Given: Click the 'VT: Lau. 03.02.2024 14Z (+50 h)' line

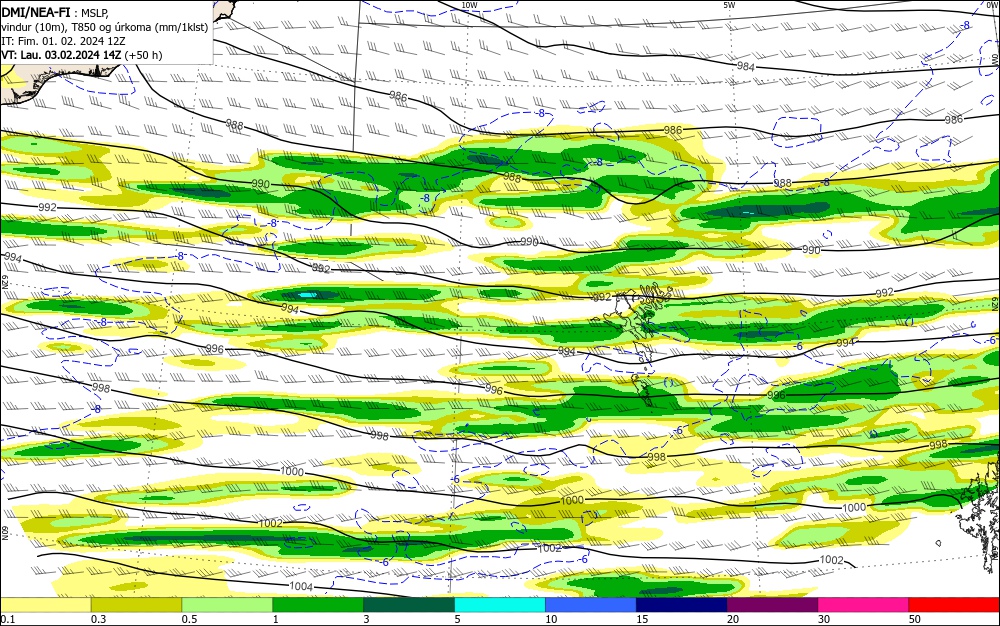Looking at the screenshot, I should pyautogui.click(x=82, y=55).
